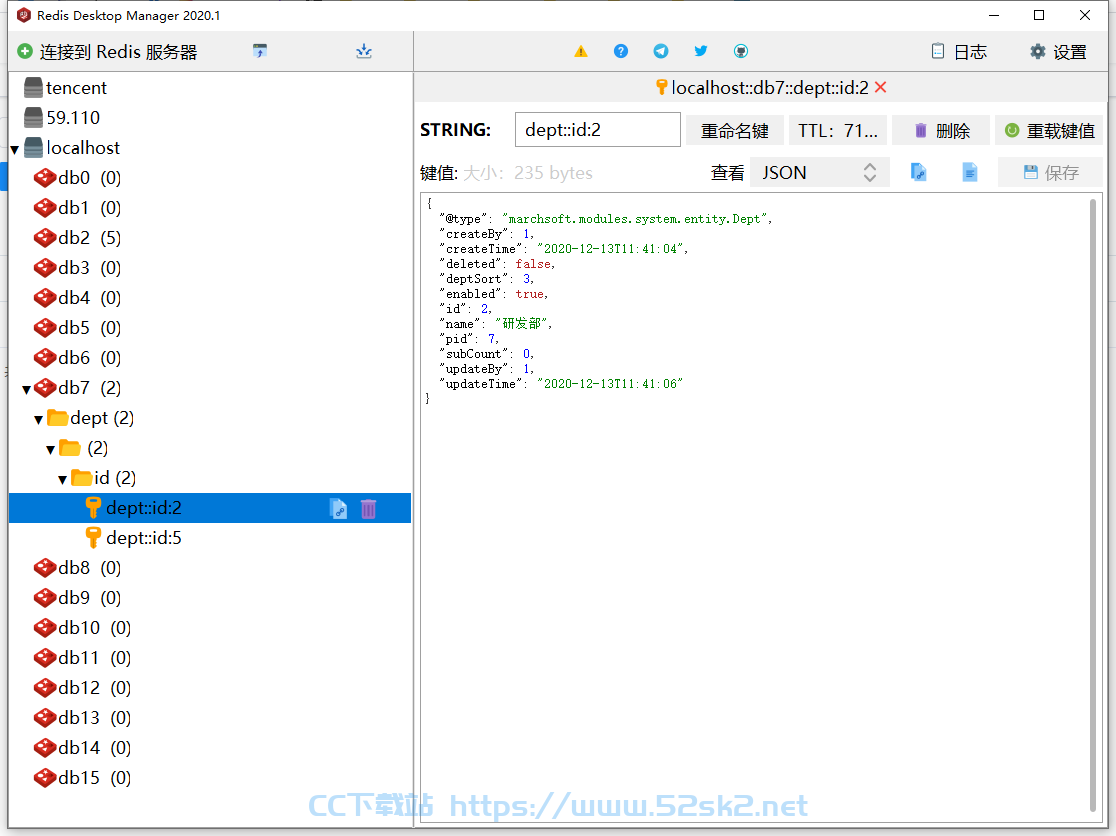
Task: Collapse the id (2) folder
Action: click(x=63, y=480)
